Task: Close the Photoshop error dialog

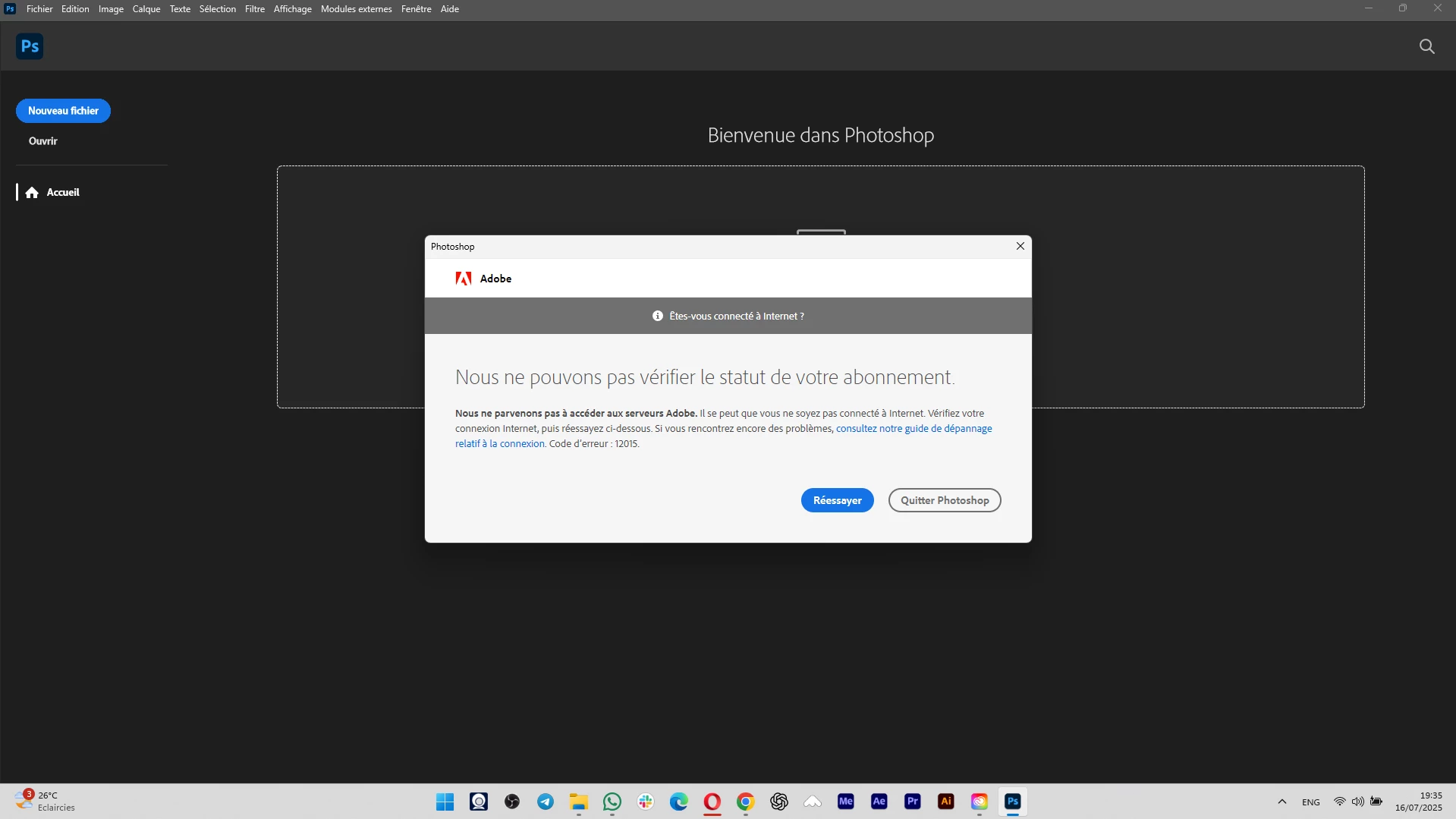Action: click(1020, 246)
